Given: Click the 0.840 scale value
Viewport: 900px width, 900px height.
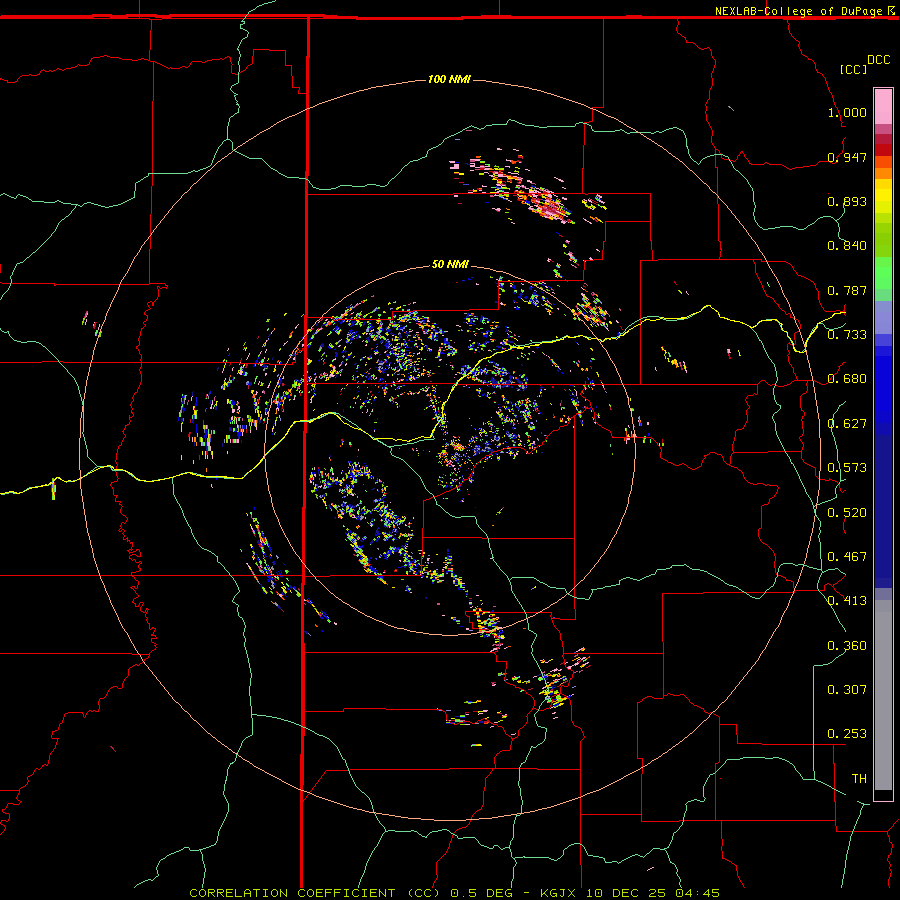Looking at the screenshot, I should (847, 246).
